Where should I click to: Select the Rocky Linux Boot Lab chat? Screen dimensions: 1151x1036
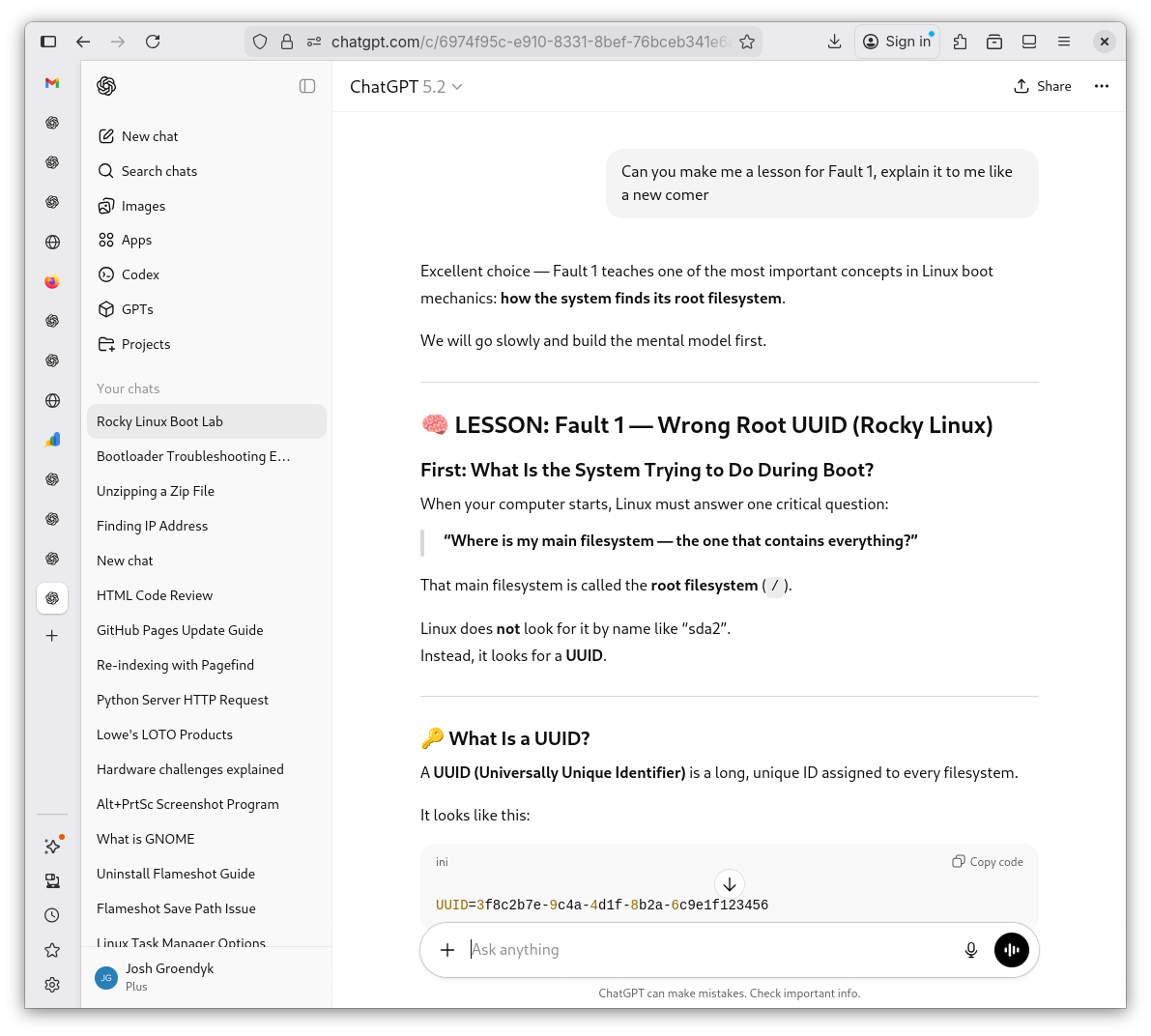pos(159,421)
